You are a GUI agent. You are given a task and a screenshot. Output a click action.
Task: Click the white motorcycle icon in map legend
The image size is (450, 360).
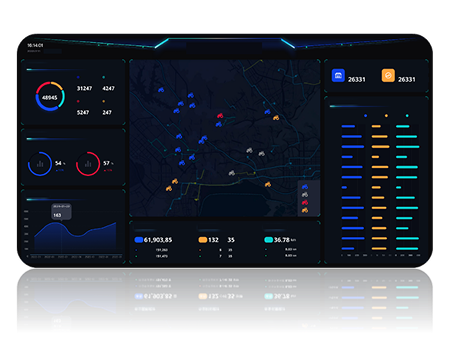[x=305, y=195]
